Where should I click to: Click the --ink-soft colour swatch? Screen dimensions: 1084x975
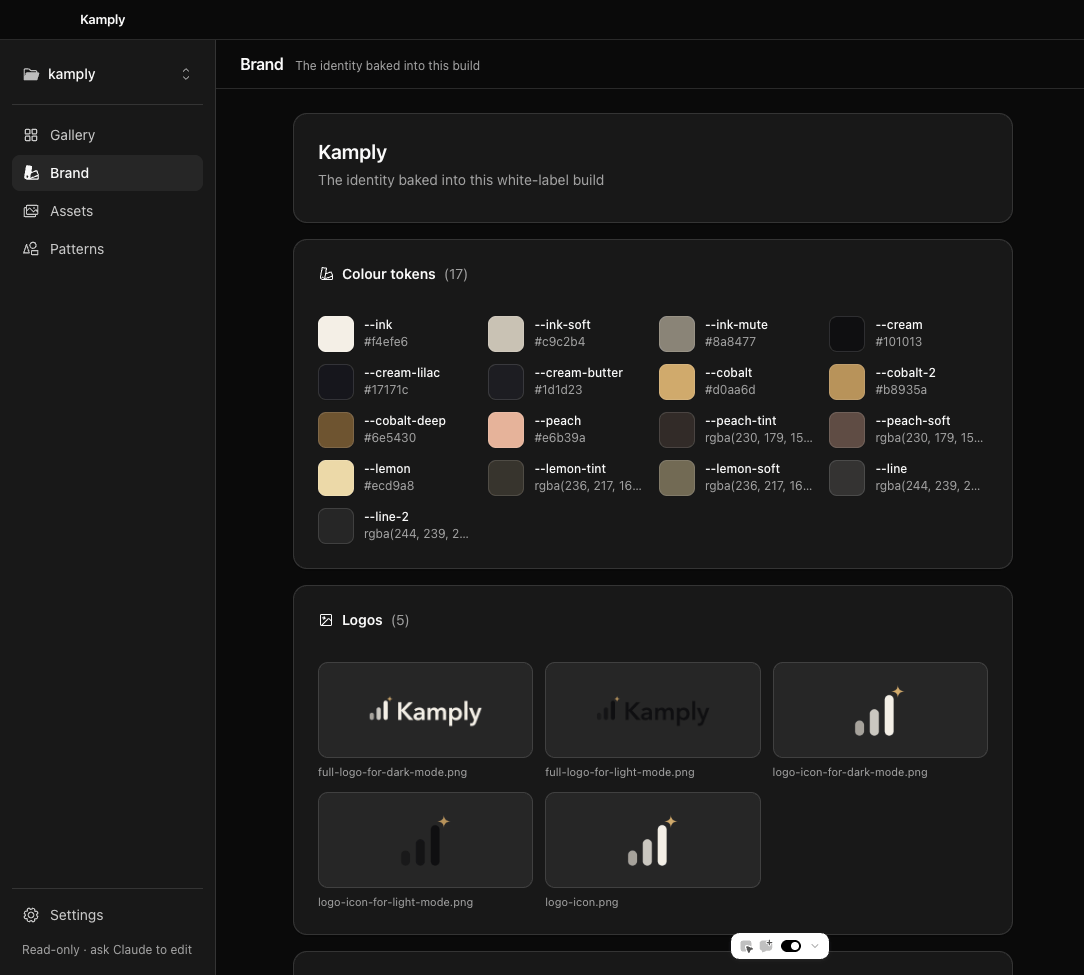point(506,334)
